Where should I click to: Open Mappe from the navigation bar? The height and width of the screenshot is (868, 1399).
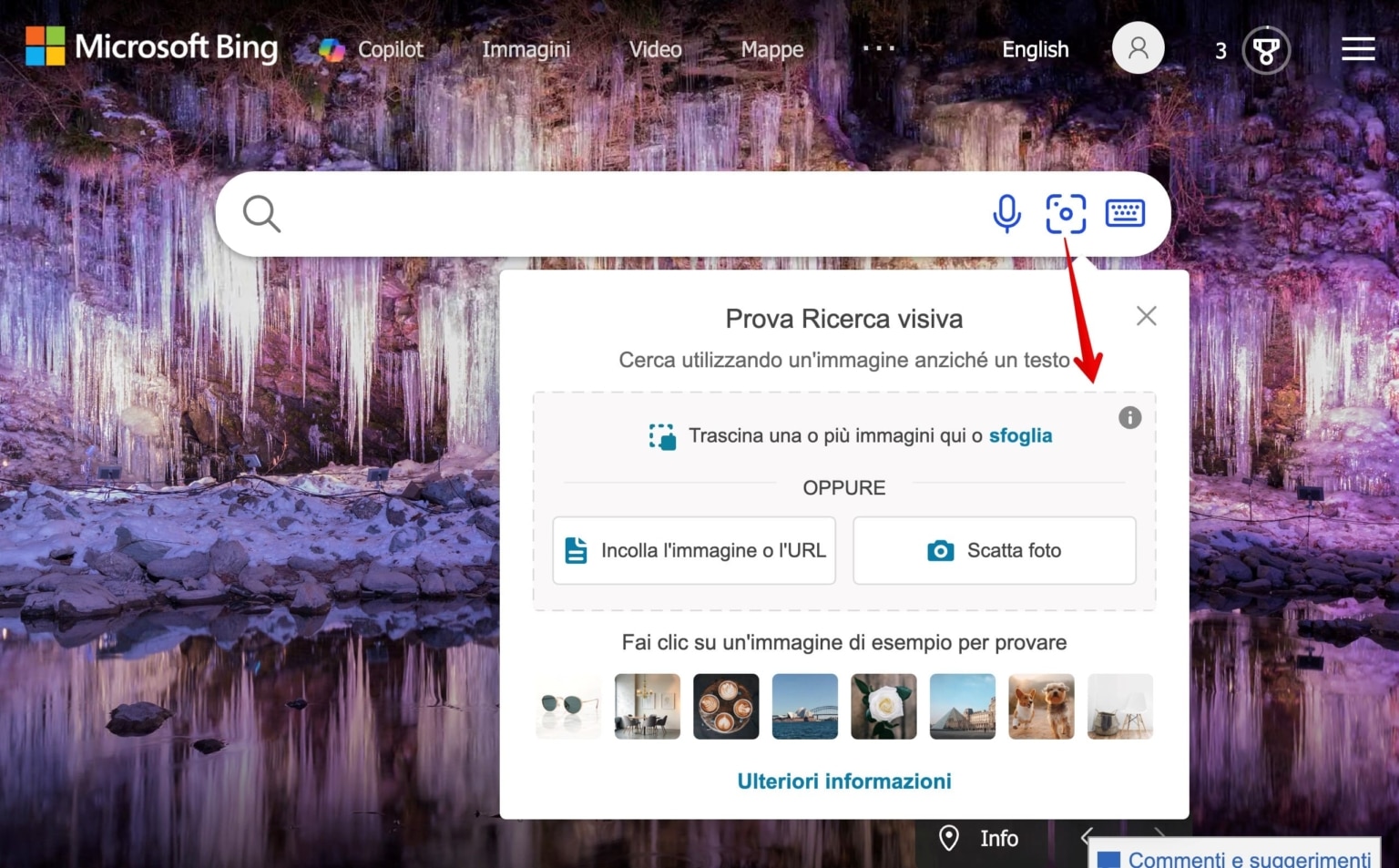[771, 48]
